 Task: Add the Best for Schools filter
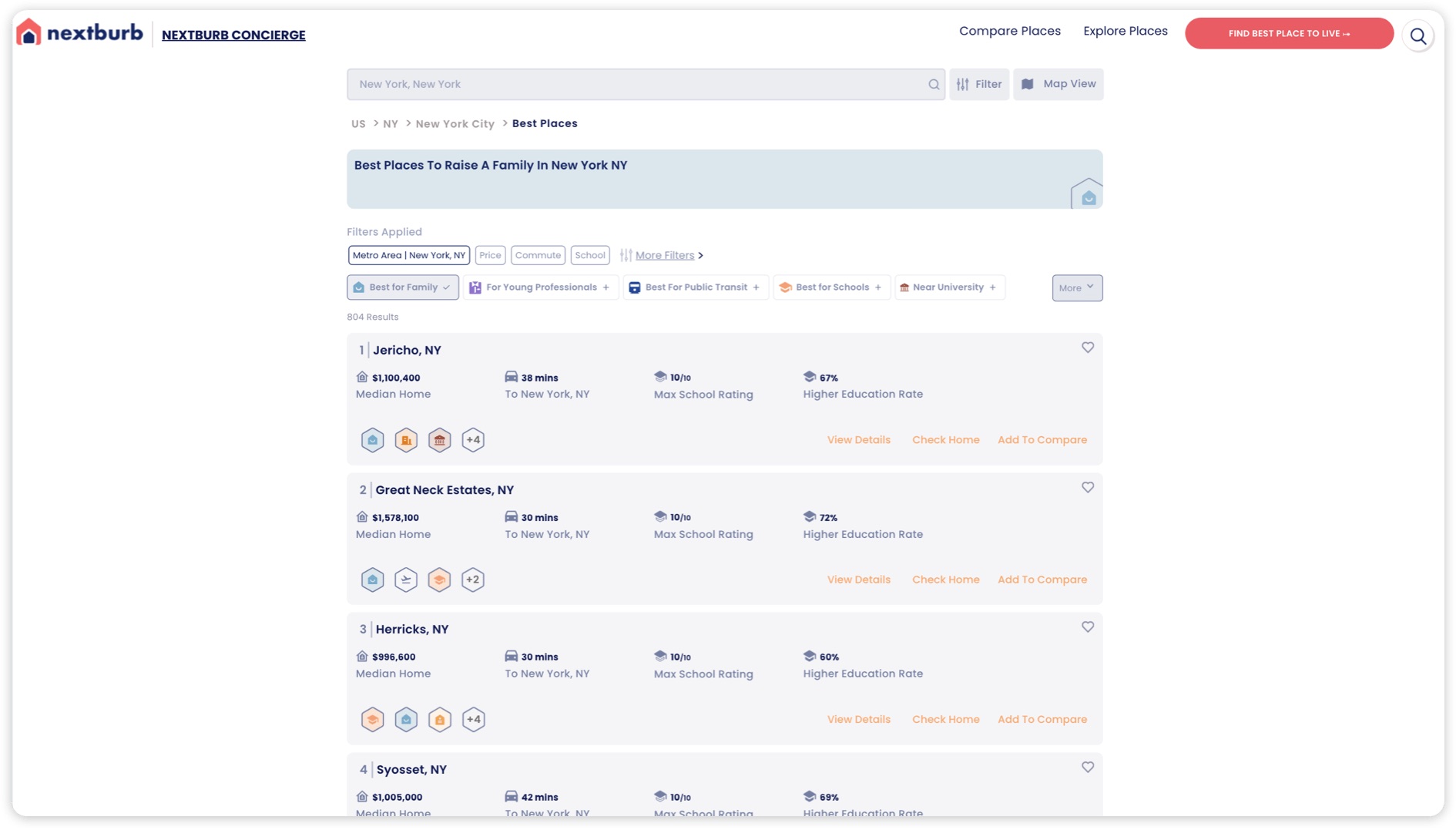832,287
